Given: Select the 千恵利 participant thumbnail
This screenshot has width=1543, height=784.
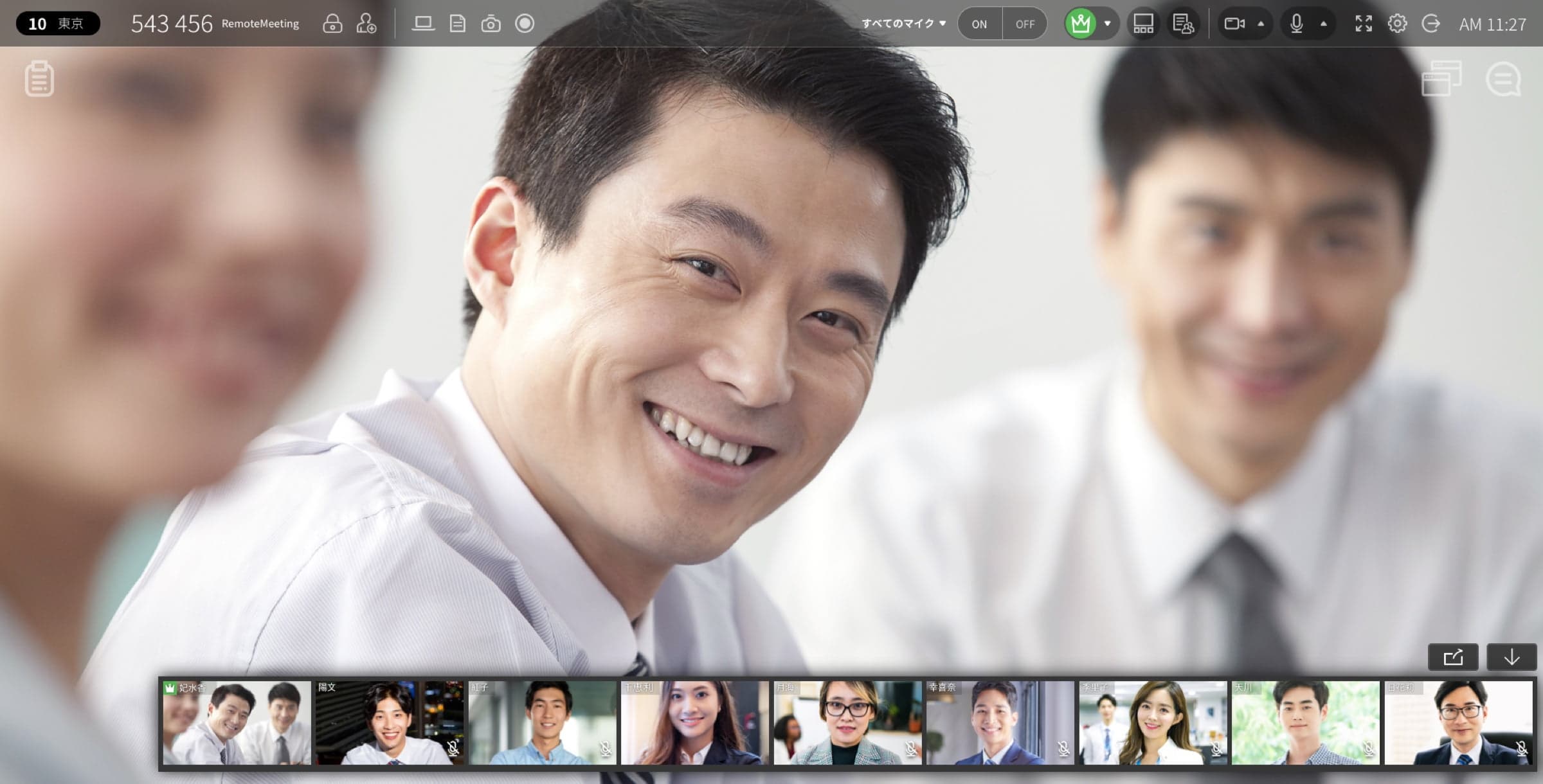Looking at the screenshot, I should pyautogui.click(x=695, y=723).
